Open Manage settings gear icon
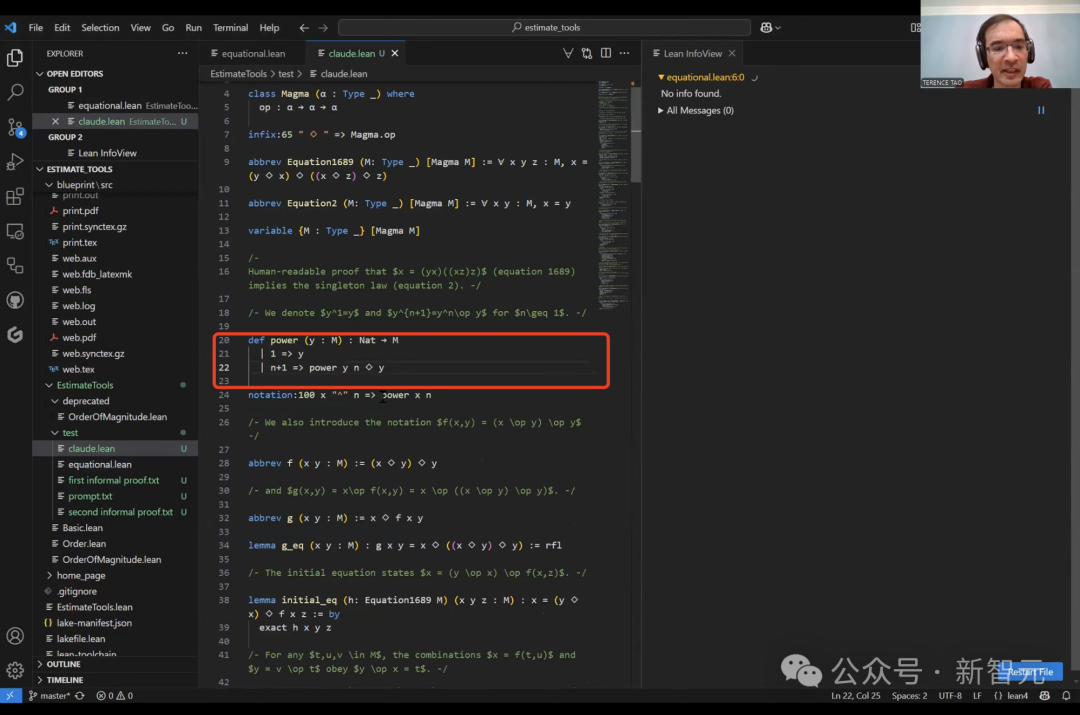The width and height of the screenshot is (1080, 715). (15, 670)
